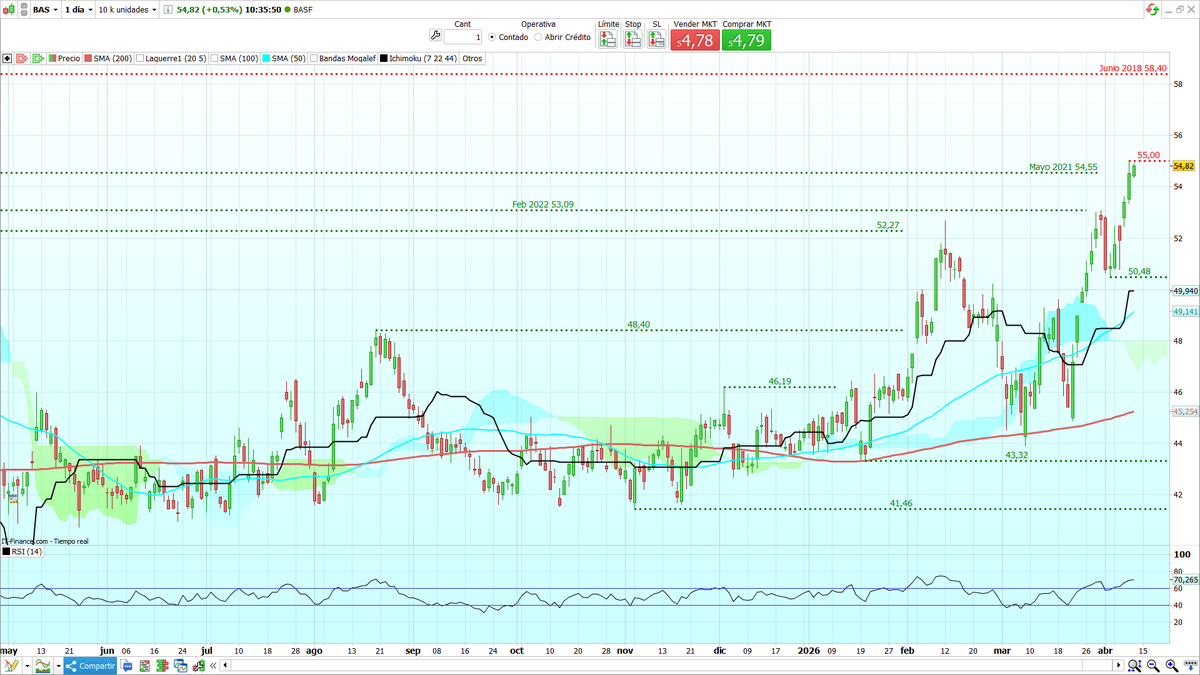Click the Cant quantity input field
1200x675 pixels.
463,37
